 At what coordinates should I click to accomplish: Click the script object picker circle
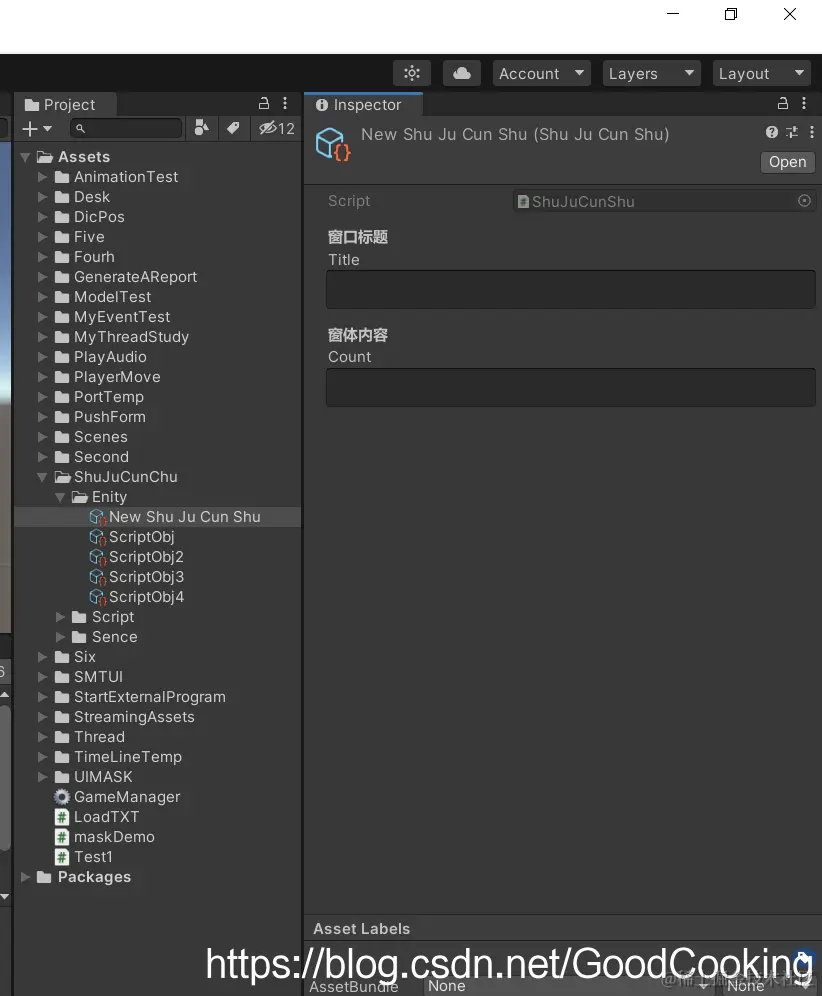pos(804,201)
